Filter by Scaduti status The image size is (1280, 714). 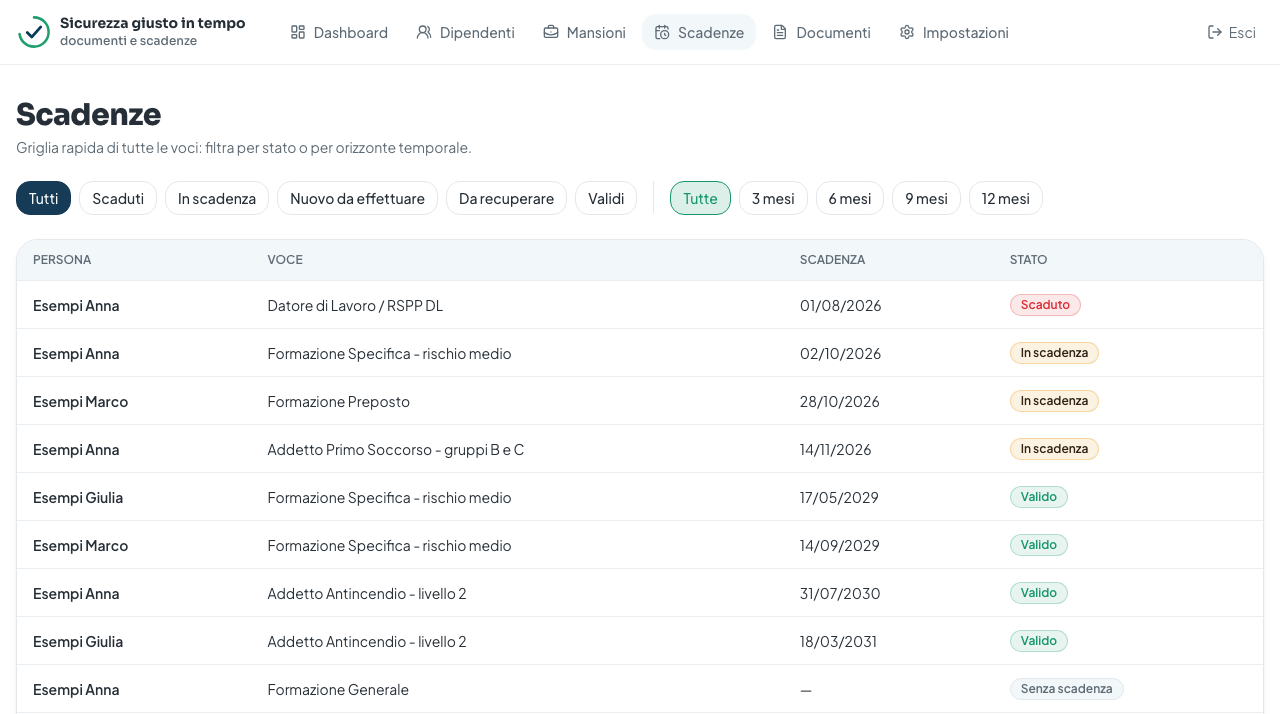(x=118, y=198)
